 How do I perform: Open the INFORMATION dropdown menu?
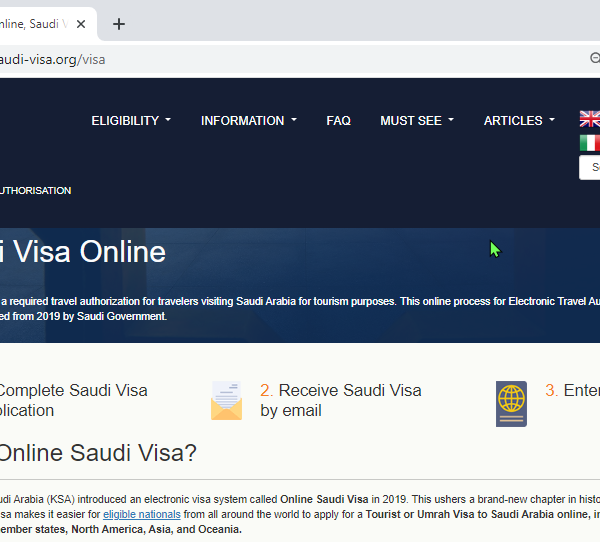point(248,120)
